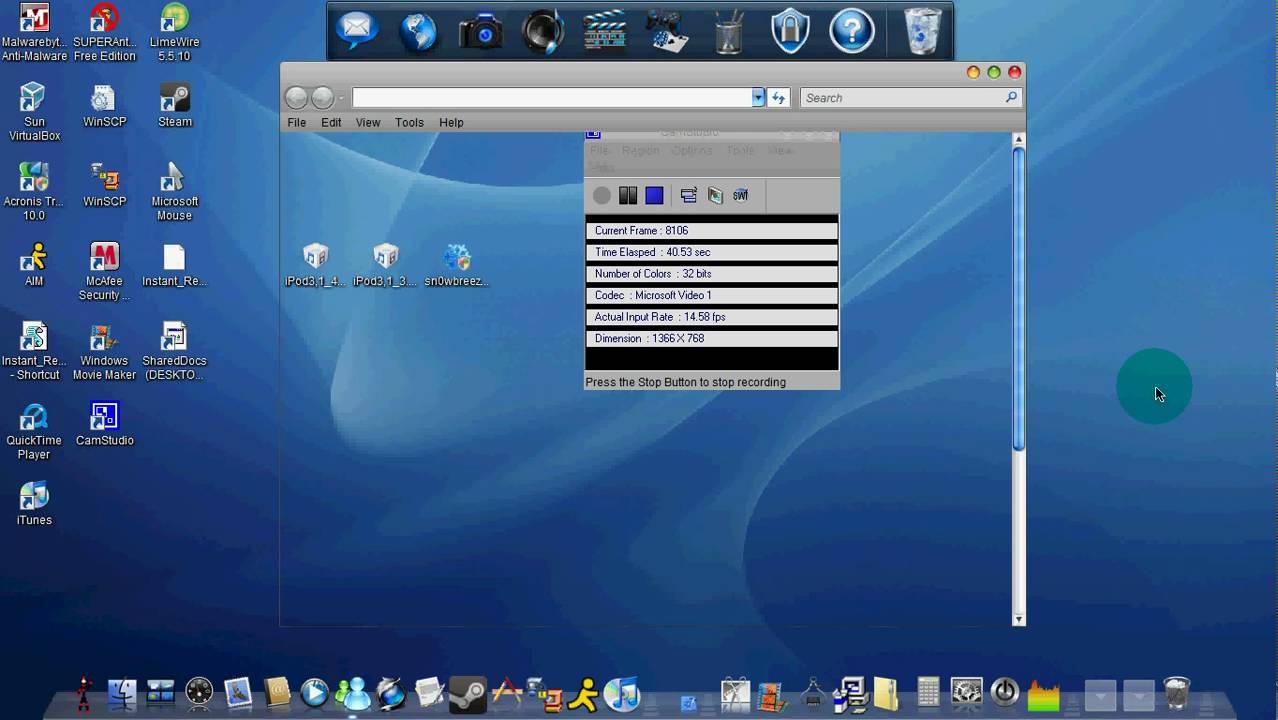Stop recording with the blue square button
1278x720 pixels.
point(654,195)
